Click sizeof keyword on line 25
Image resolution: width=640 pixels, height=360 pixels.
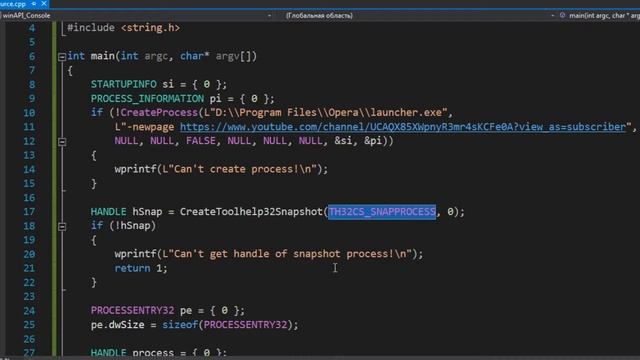point(180,325)
